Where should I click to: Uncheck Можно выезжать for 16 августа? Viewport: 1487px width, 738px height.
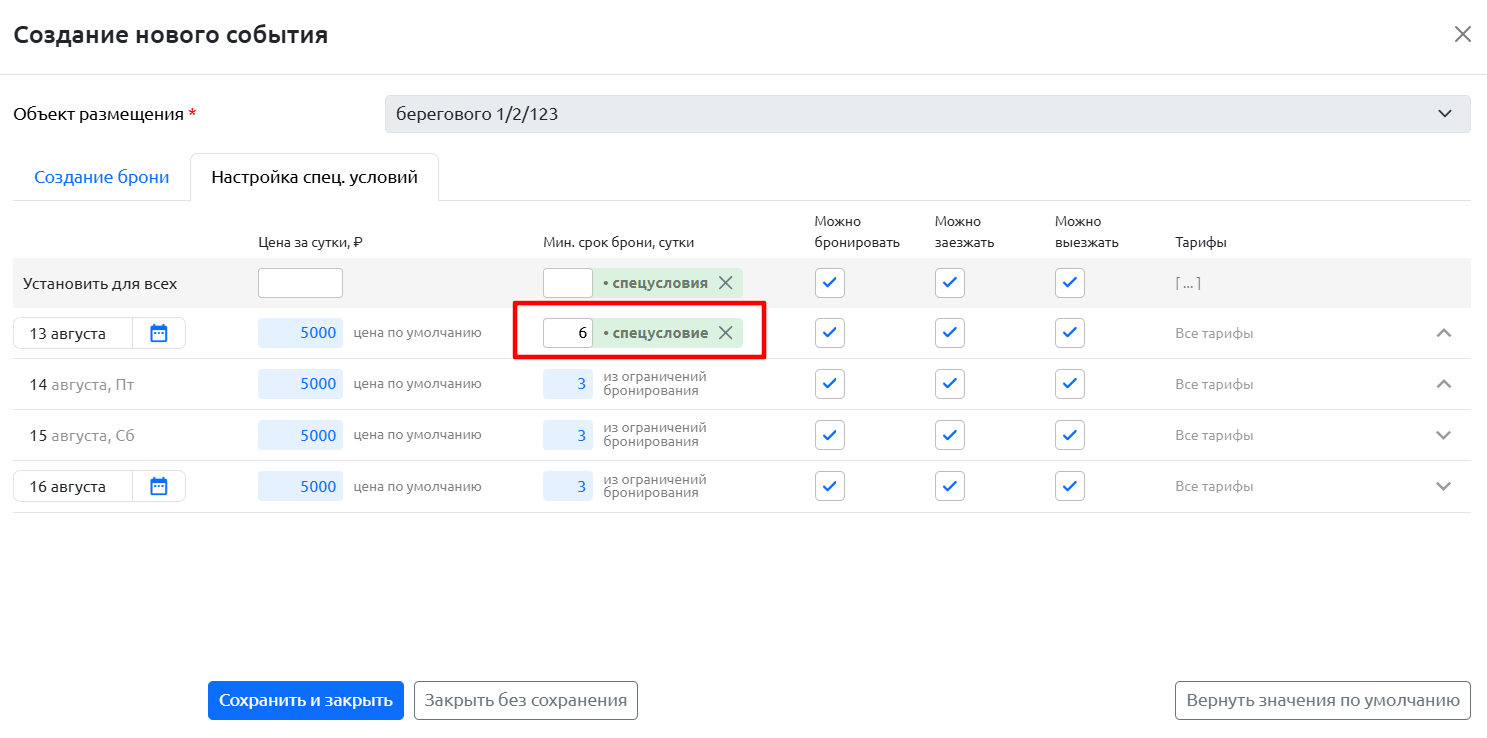pyautogui.click(x=1070, y=486)
